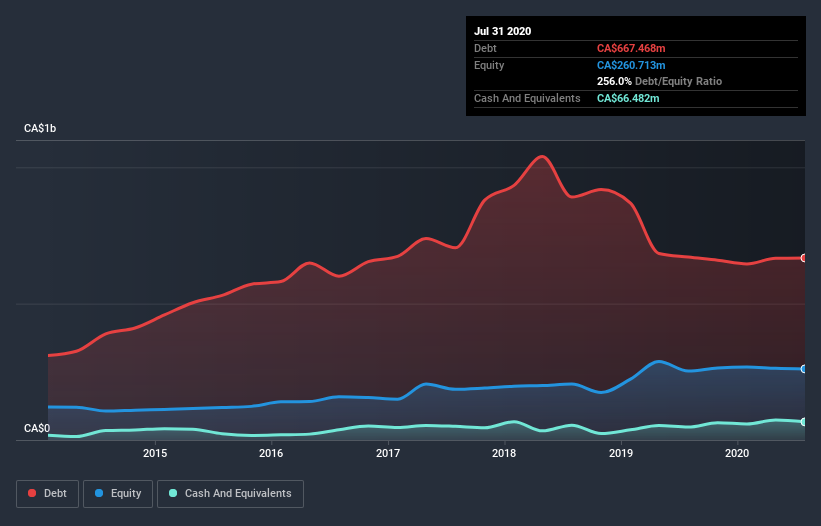Click the red Debt endpoint marker
Viewport: 821px width, 526px height.
804,258
